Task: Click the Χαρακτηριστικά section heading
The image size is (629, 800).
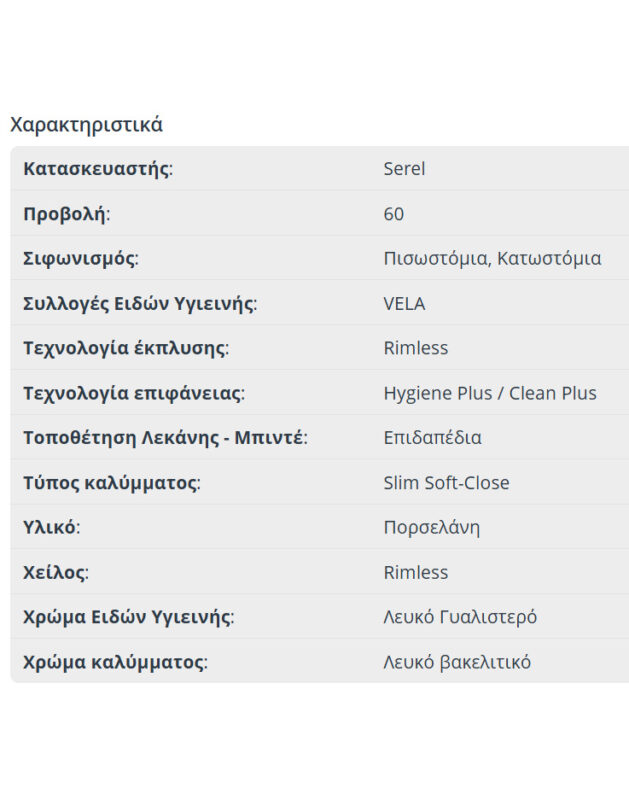Action: tap(86, 125)
